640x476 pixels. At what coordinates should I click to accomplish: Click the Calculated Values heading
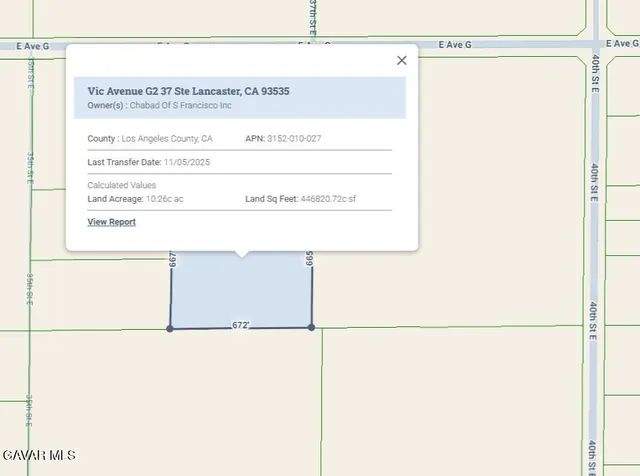(x=121, y=185)
